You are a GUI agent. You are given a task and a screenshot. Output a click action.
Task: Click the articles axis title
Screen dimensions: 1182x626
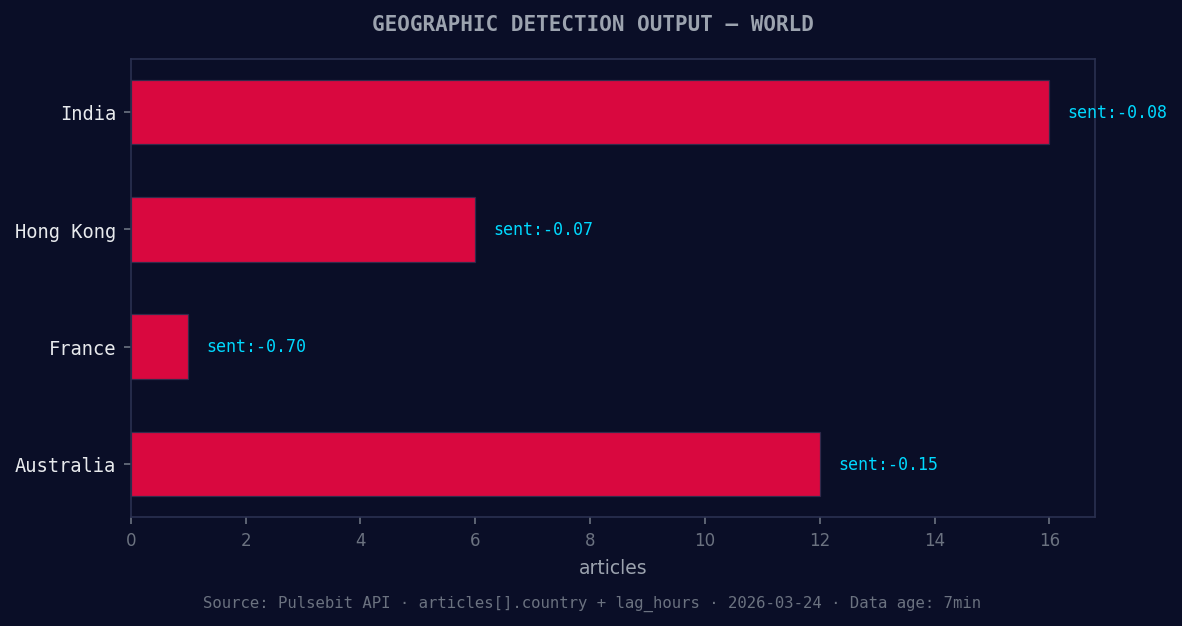[613, 567]
